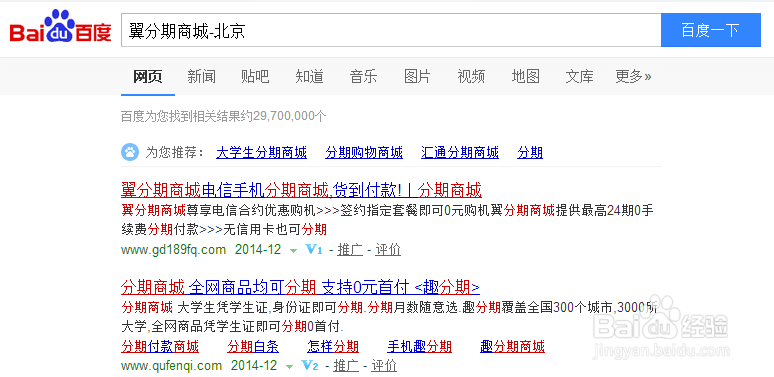Select the 网页 tab
The image size is (774, 377).
[x=148, y=76]
